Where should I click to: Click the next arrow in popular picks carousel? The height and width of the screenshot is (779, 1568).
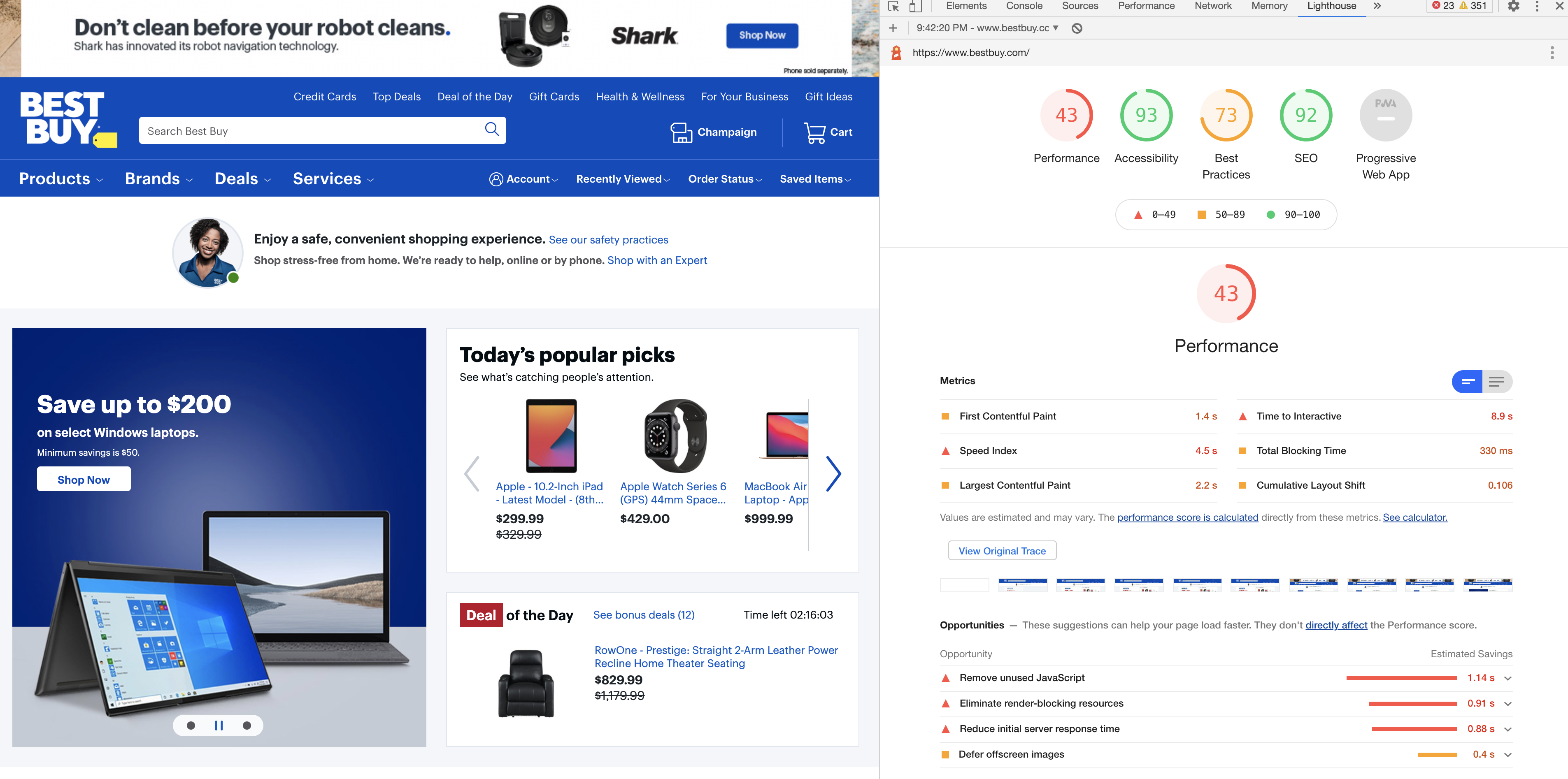pyautogui.click(x=833, y=473)
